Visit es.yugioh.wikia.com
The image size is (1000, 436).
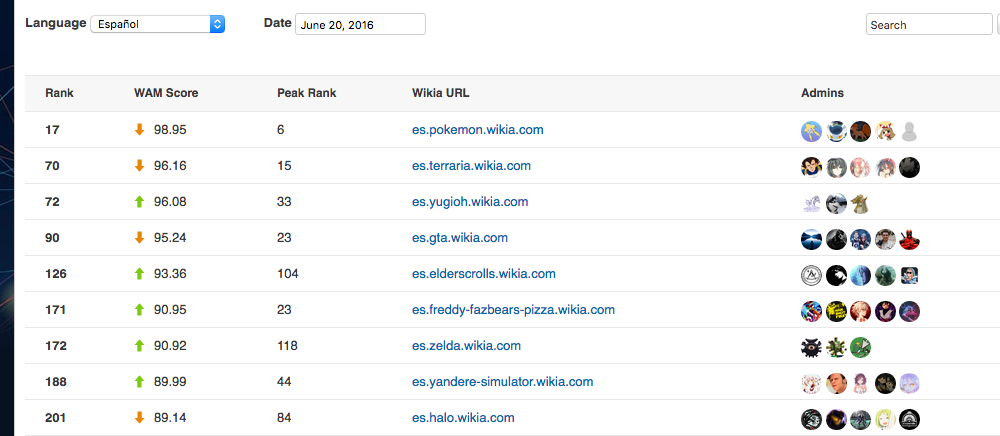click(470, 202)
